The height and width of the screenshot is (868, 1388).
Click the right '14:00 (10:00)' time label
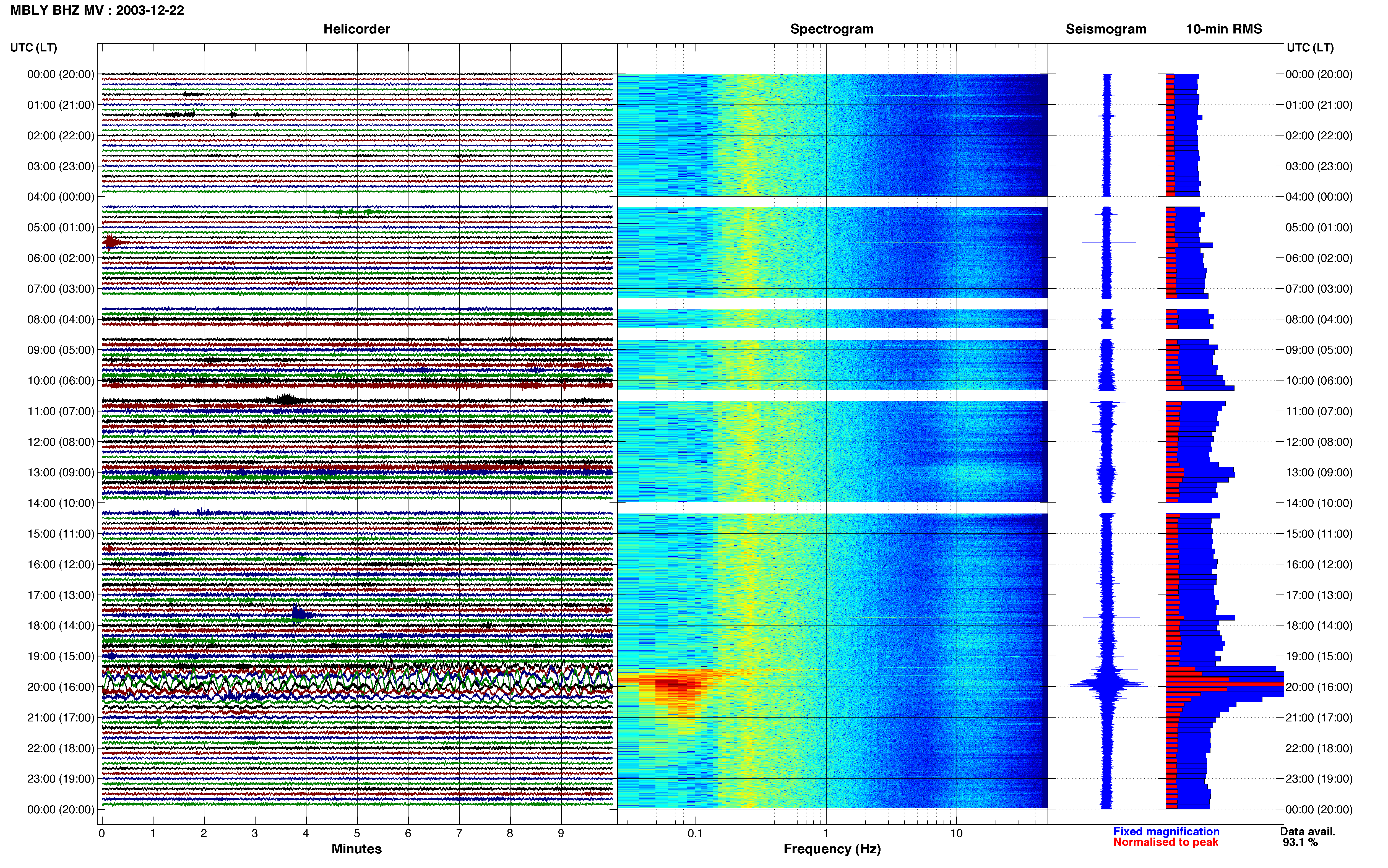click(x=1319, y=503)
